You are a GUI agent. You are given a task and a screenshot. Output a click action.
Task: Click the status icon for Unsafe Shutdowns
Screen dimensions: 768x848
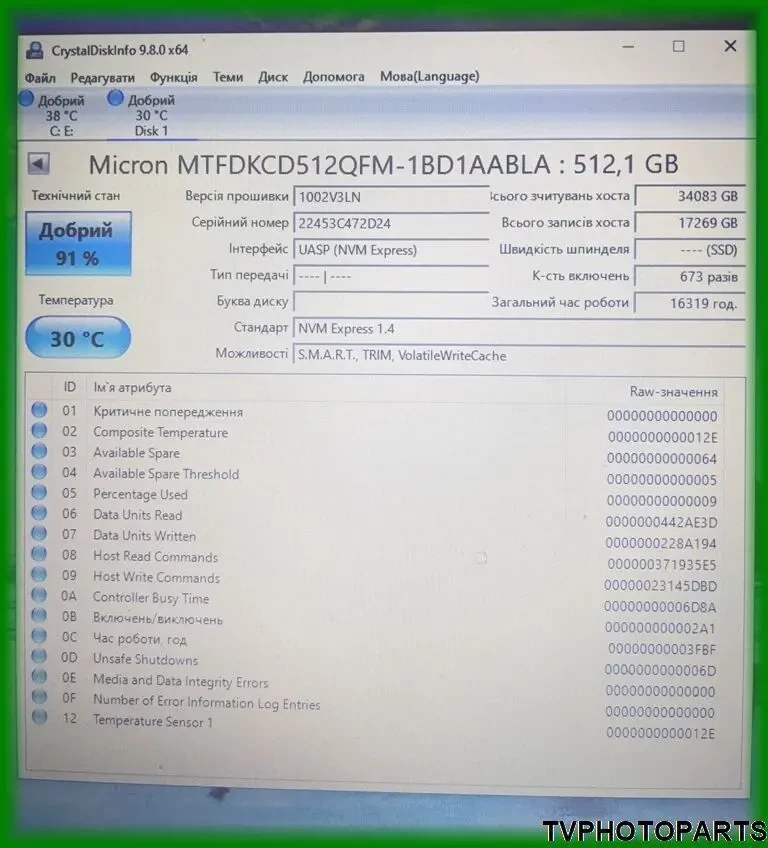click(x=39, y=656)
